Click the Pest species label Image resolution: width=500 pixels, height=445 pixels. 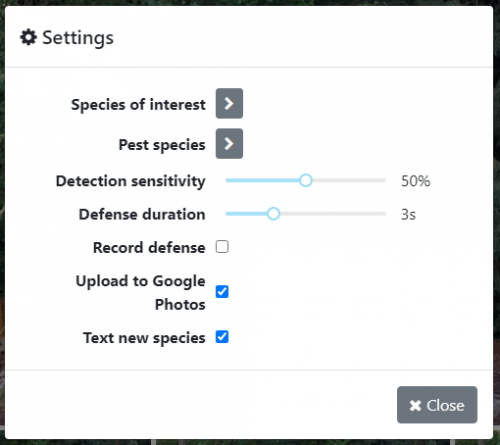click(x=162, y=145)
